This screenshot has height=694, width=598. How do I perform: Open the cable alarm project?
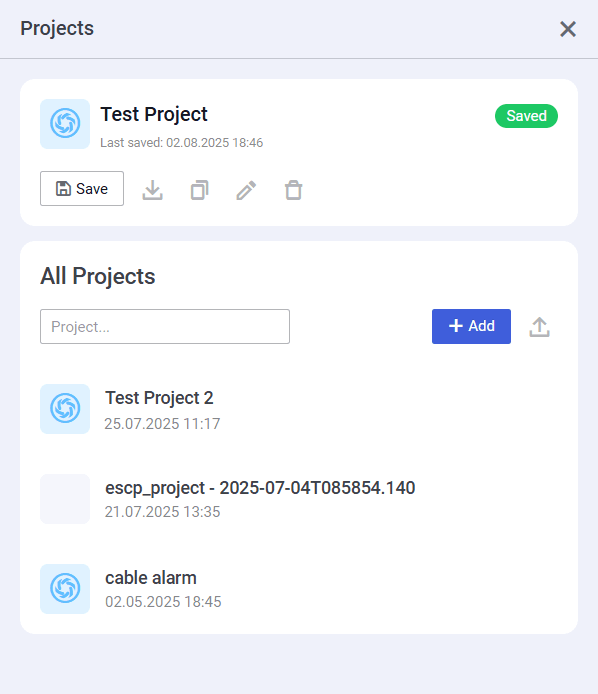point(299,589)
